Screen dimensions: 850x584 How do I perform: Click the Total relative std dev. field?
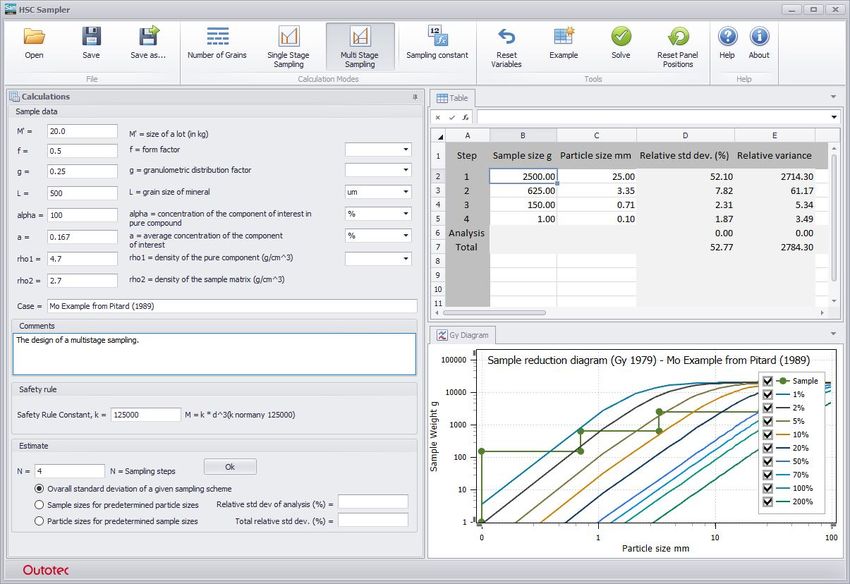coord(373,521)
